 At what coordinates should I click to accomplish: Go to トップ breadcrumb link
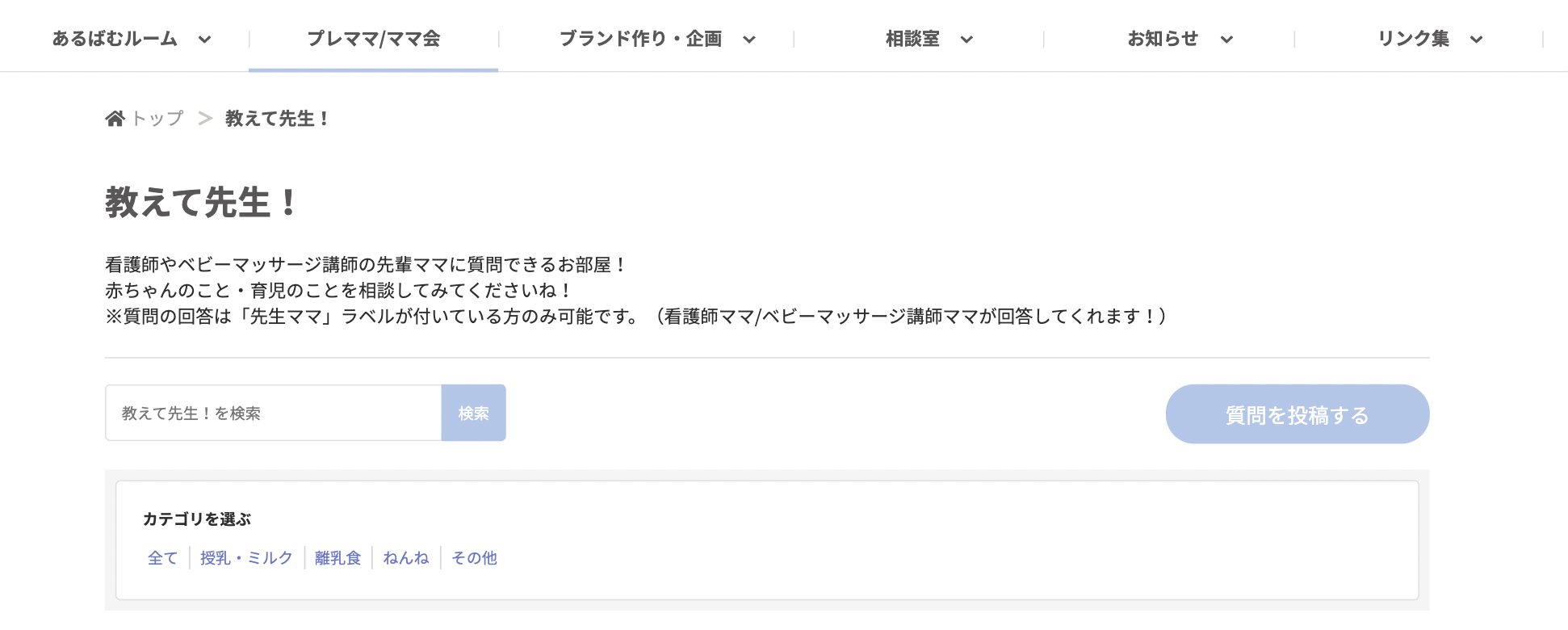[157, 119]
